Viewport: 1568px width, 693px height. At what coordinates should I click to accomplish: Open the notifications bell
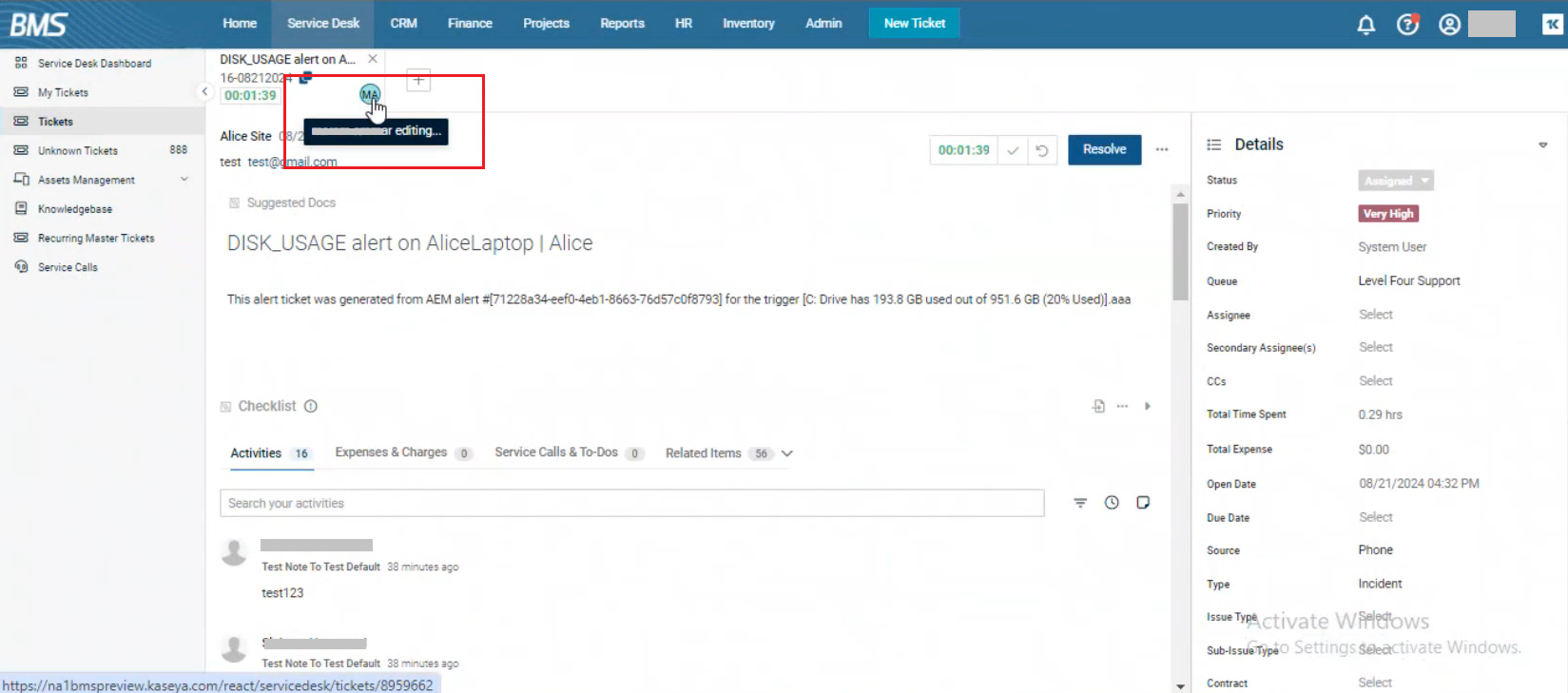(1365, 25)
